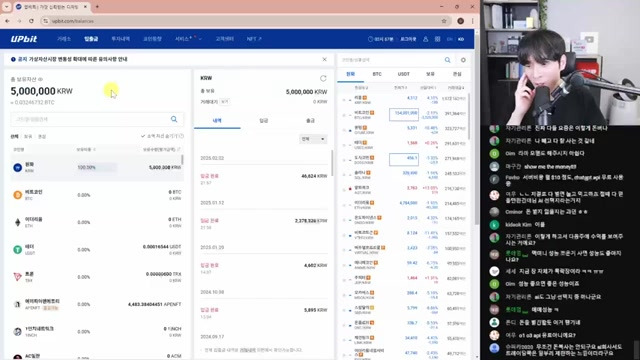Open a new browser tab with the plus icon

[97, 7]
